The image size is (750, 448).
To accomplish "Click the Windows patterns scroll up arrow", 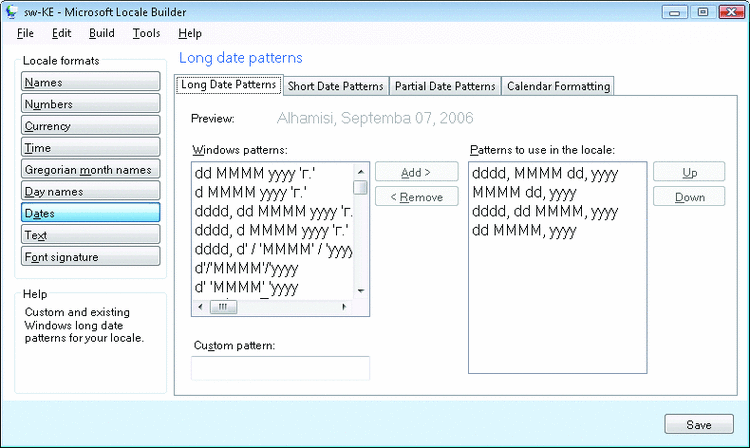I will click(361, 172).
